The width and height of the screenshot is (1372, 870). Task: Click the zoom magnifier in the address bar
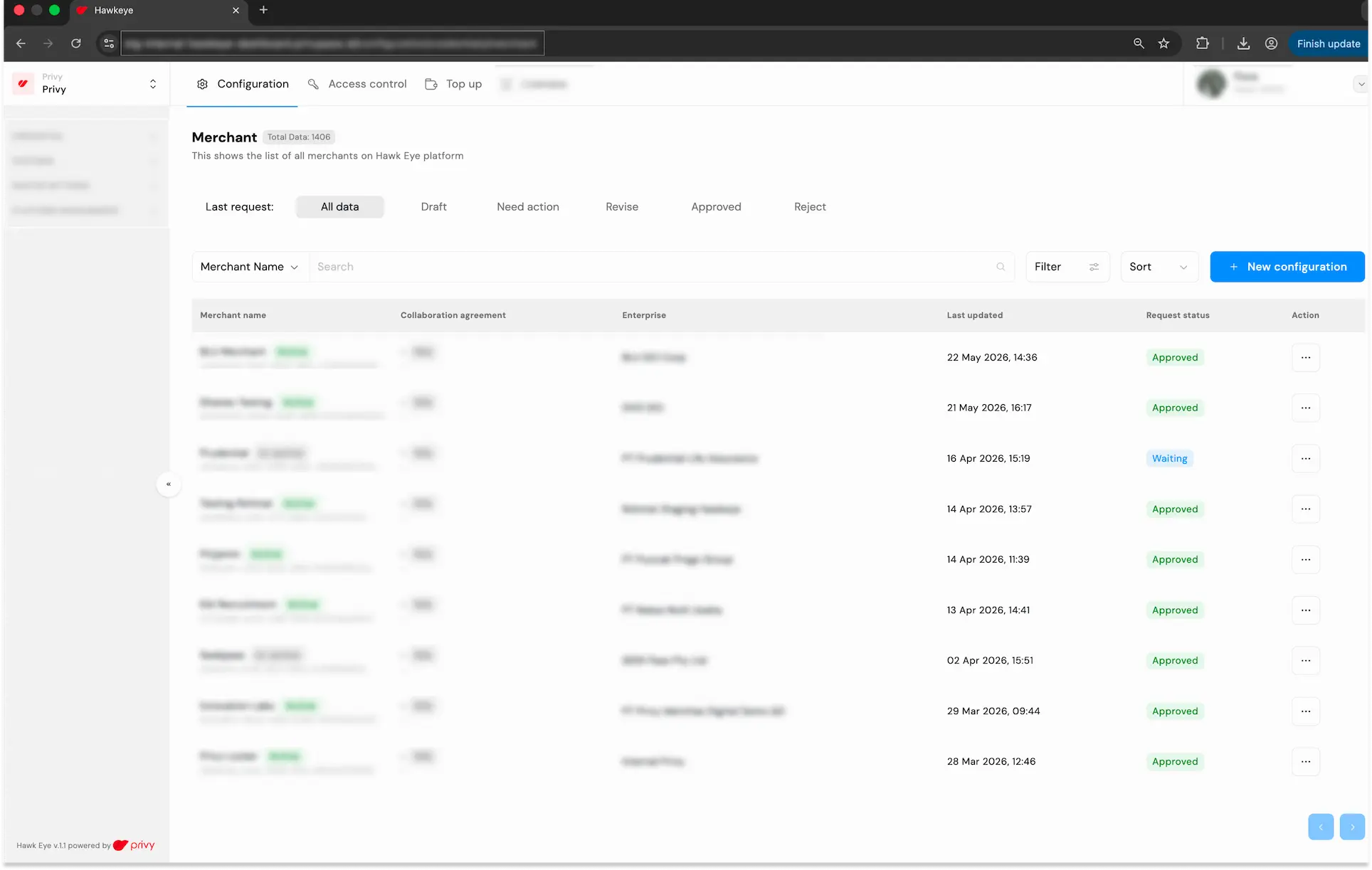[x=1139, y=43]
